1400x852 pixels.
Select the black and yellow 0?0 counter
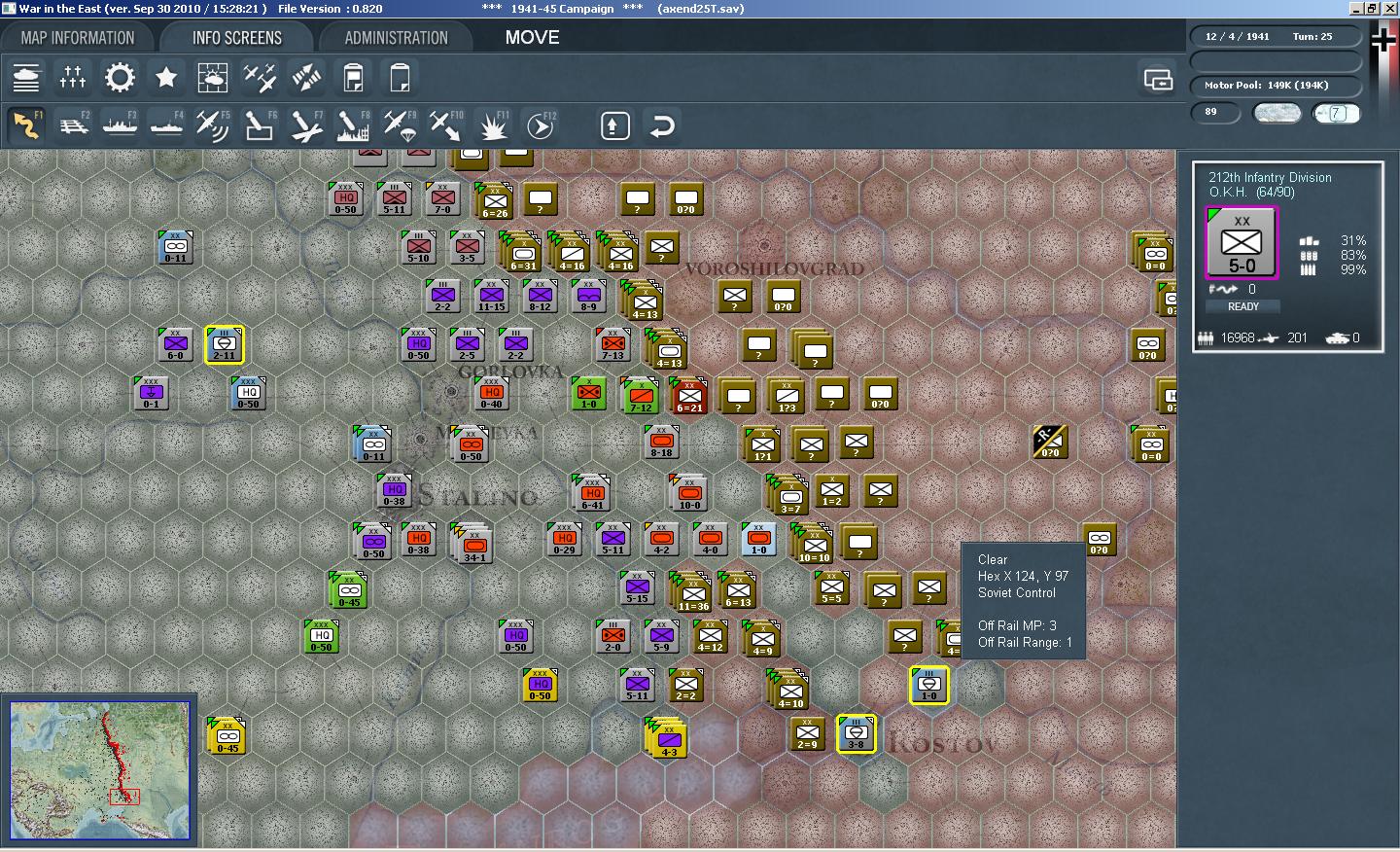(x=1050, y=442)
